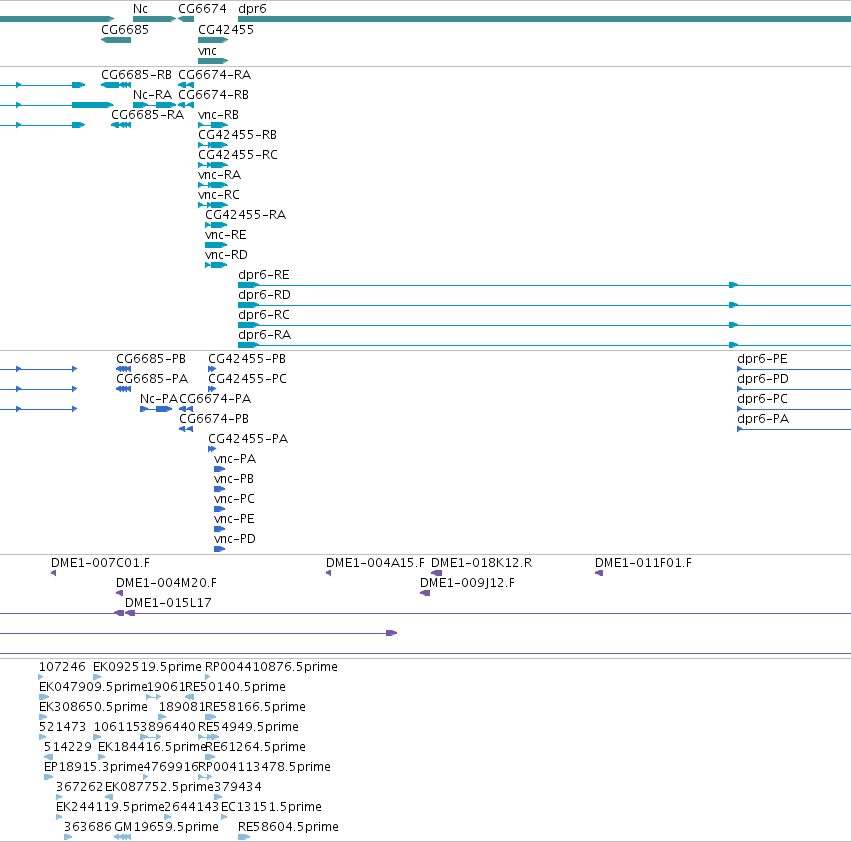Click the CG42455 gene label
Image resolution: width=851 pixels, height=842 pixels.
click(x=226, y=29)
